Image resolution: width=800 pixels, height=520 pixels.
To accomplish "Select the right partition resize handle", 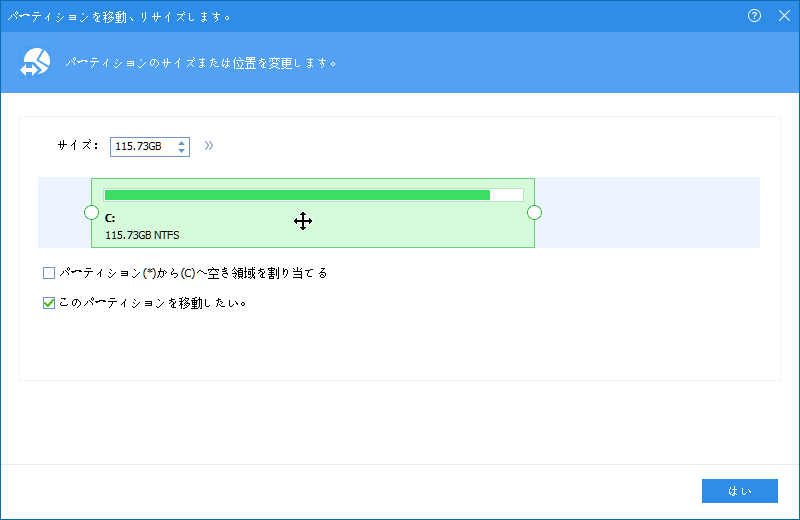I will 534,213.
